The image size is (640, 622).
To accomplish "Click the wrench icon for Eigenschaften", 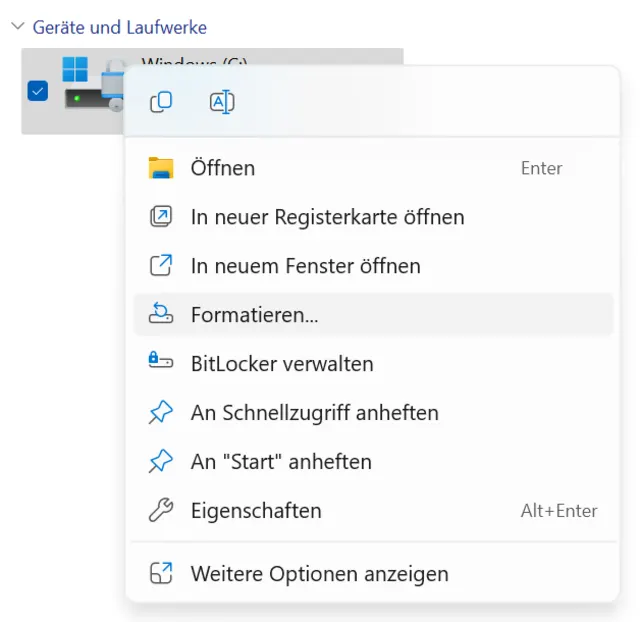I will [160, 511].
